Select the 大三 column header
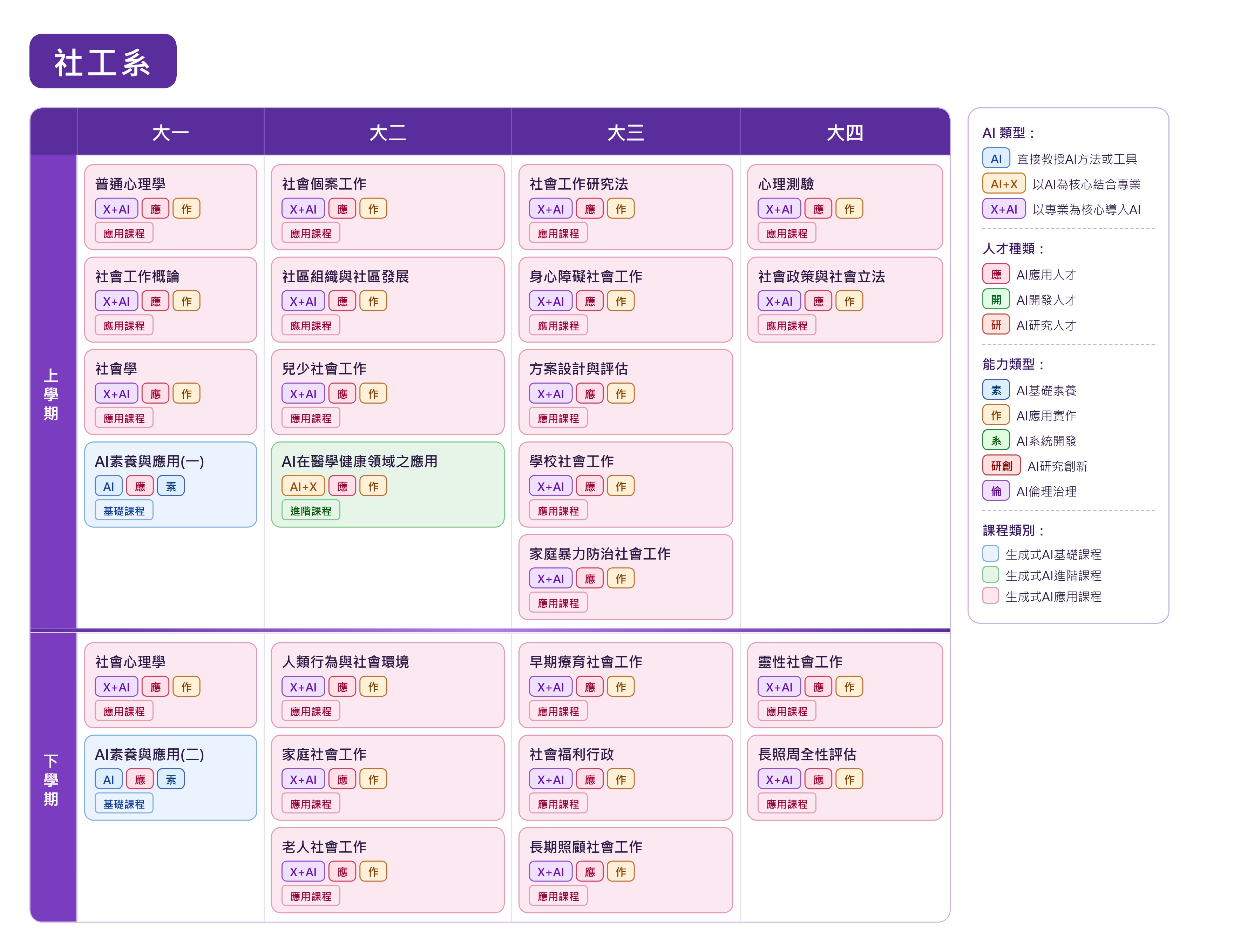1241x952 pixels. pos(625,132)
